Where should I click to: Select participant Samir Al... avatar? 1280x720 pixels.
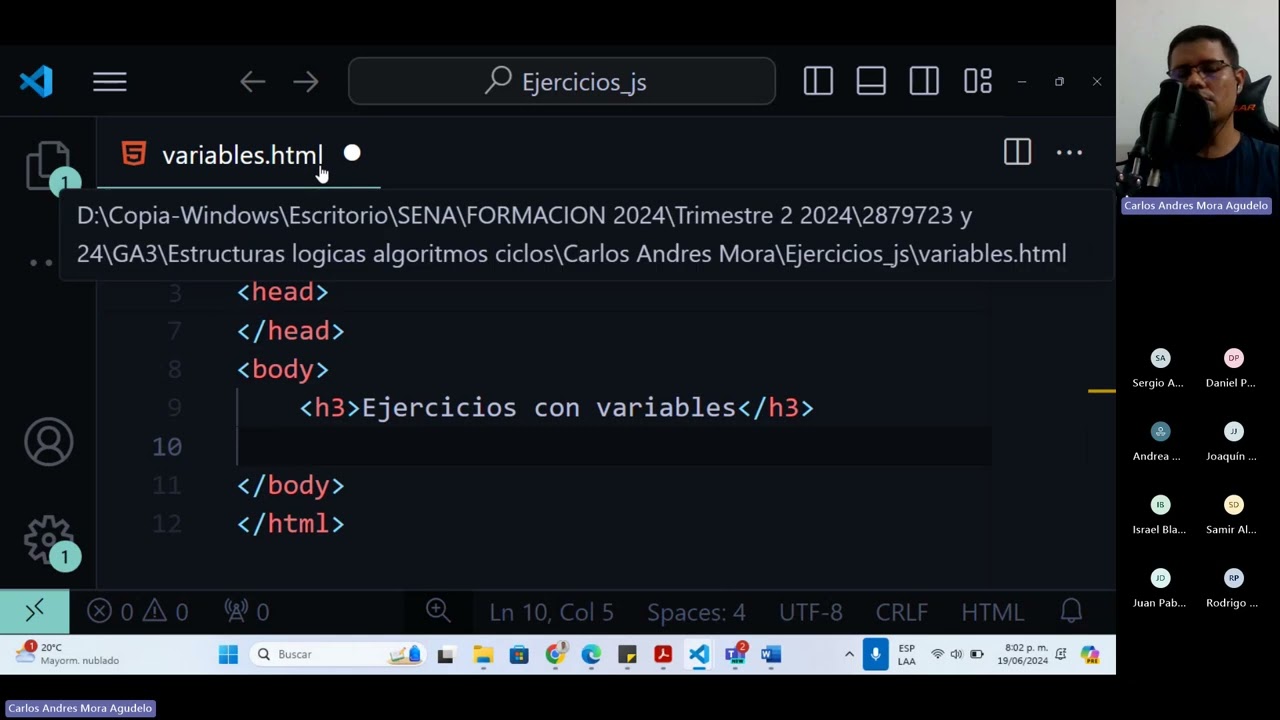[x=1233, y=505]
